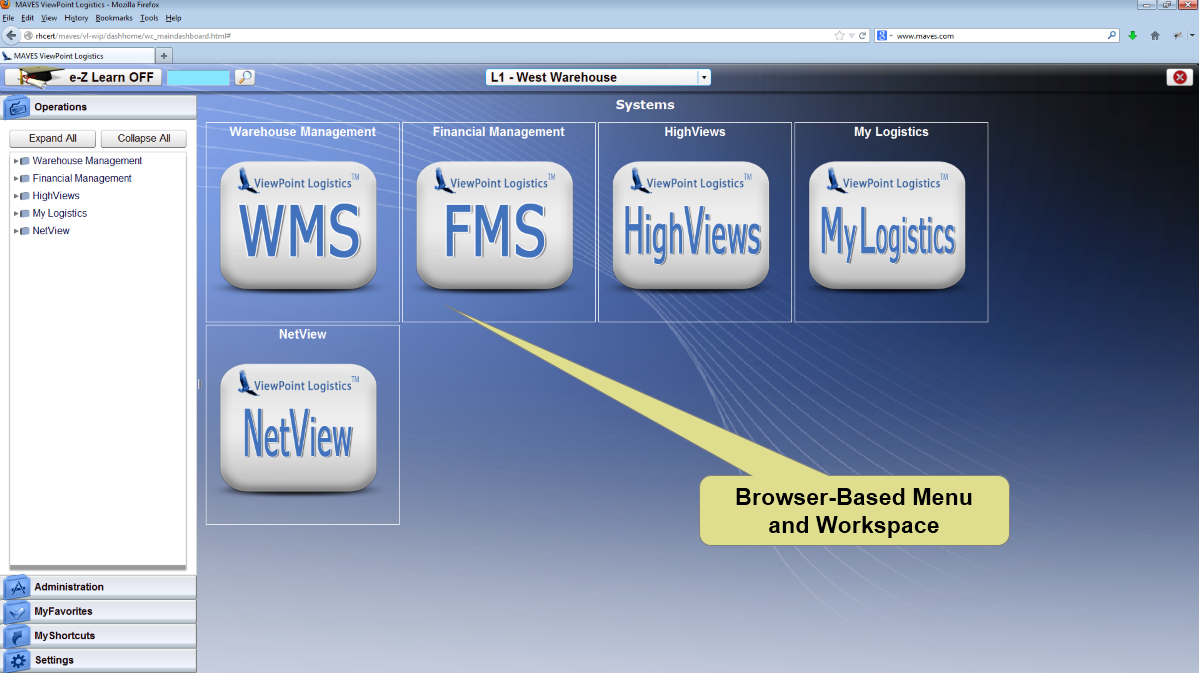Go back with browser back arrow
Image resolution: width=1199 pixels, height=674 pixels.
[11, 35]
